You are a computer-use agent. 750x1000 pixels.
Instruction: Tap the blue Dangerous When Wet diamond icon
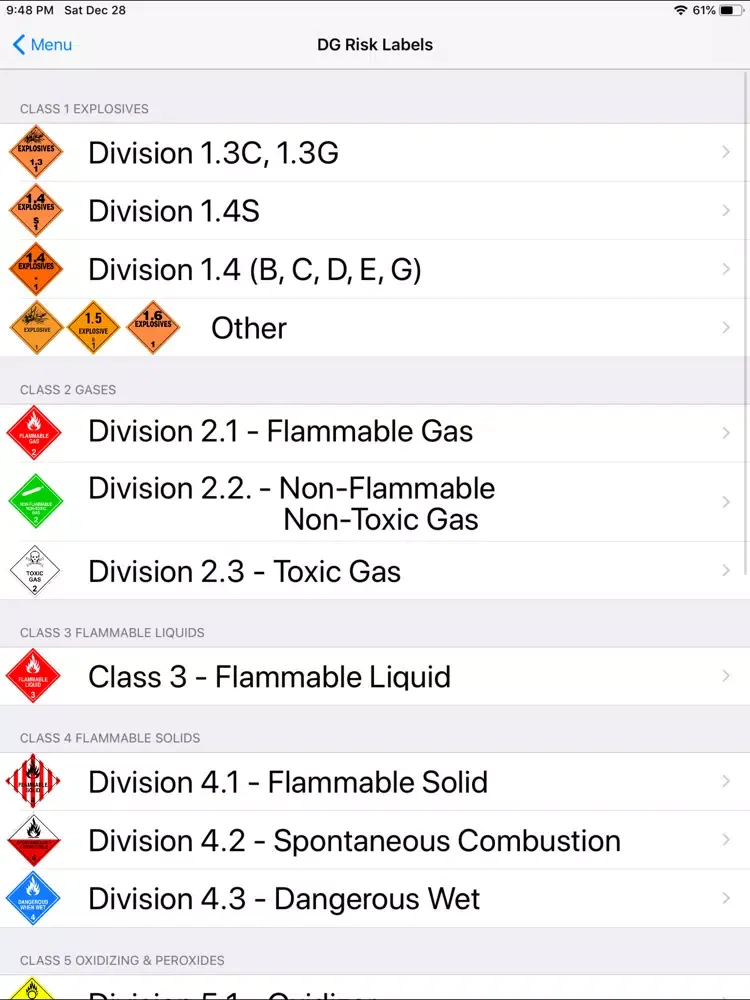pos(33,898)
